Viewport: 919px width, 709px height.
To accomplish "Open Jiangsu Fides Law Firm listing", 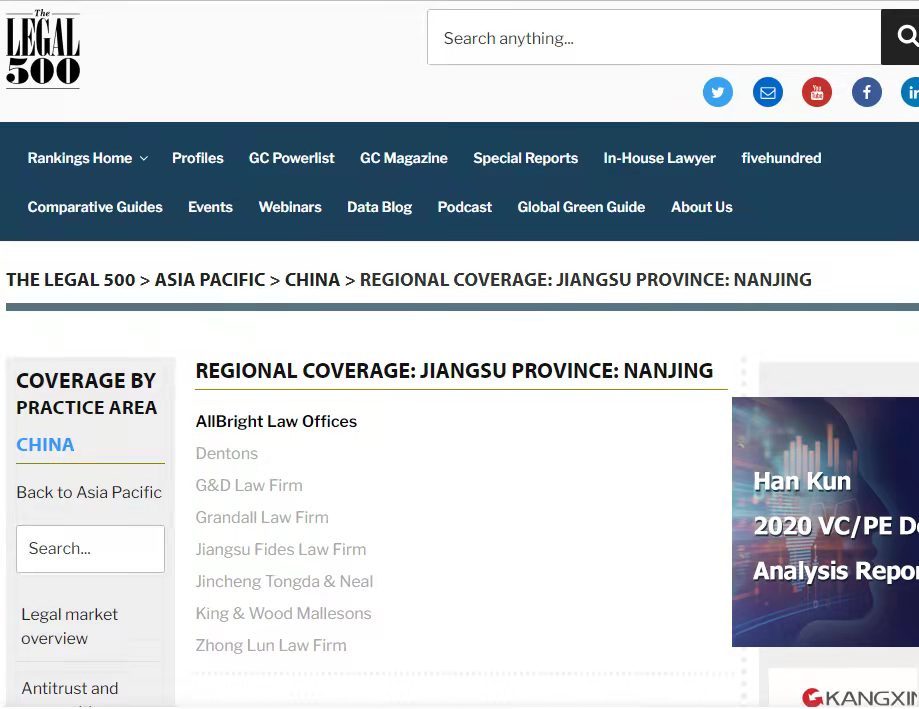I will [x=281, y=549].
